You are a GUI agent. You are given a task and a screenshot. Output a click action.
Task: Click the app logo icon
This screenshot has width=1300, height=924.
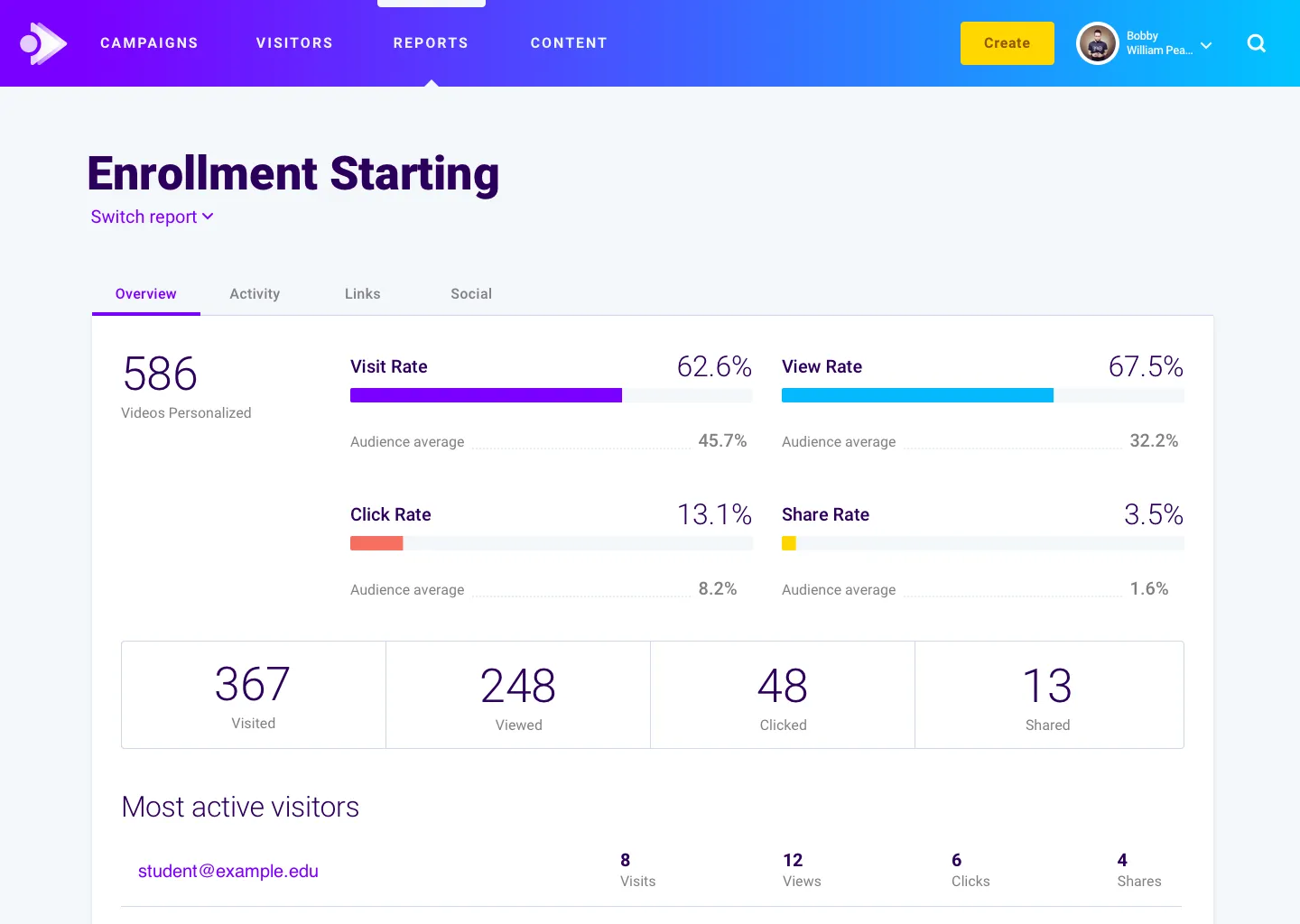click(43, 43)
